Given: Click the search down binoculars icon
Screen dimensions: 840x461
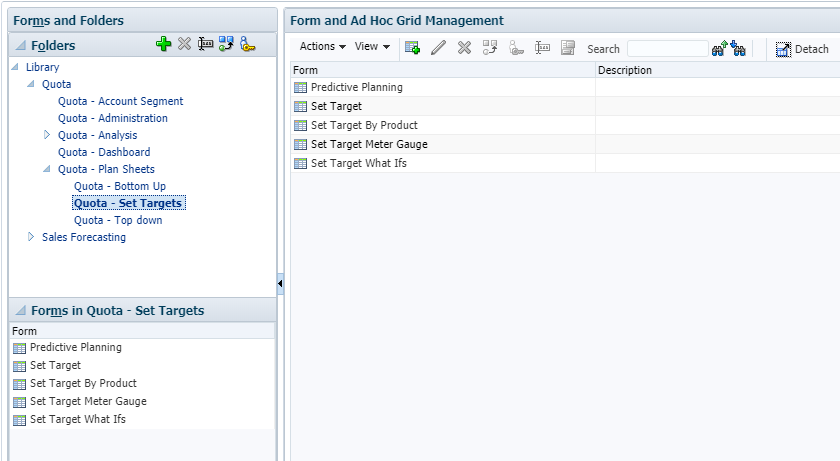Looking at the screenshot, I should (738, 48).
